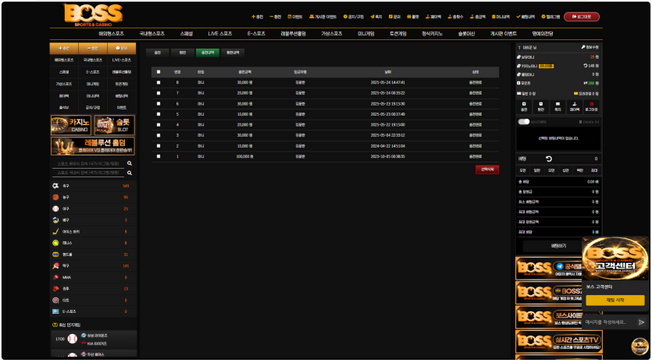The height and width of the screenshot is (360, 652).
Task: Open the BOSS logo home link
Action: click(94, 15)
